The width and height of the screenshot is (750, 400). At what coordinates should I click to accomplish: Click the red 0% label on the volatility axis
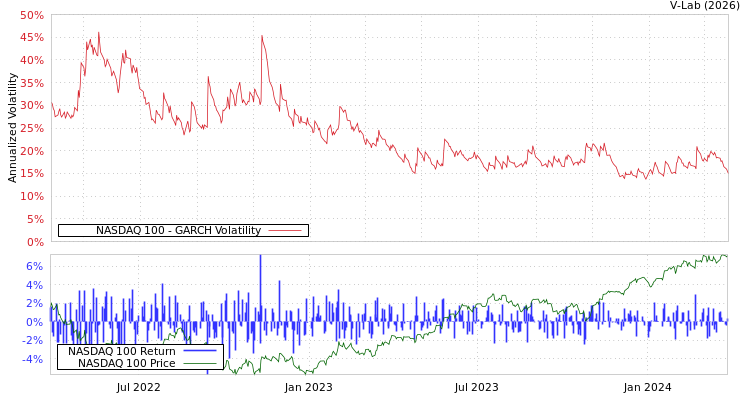pos(35,242)
